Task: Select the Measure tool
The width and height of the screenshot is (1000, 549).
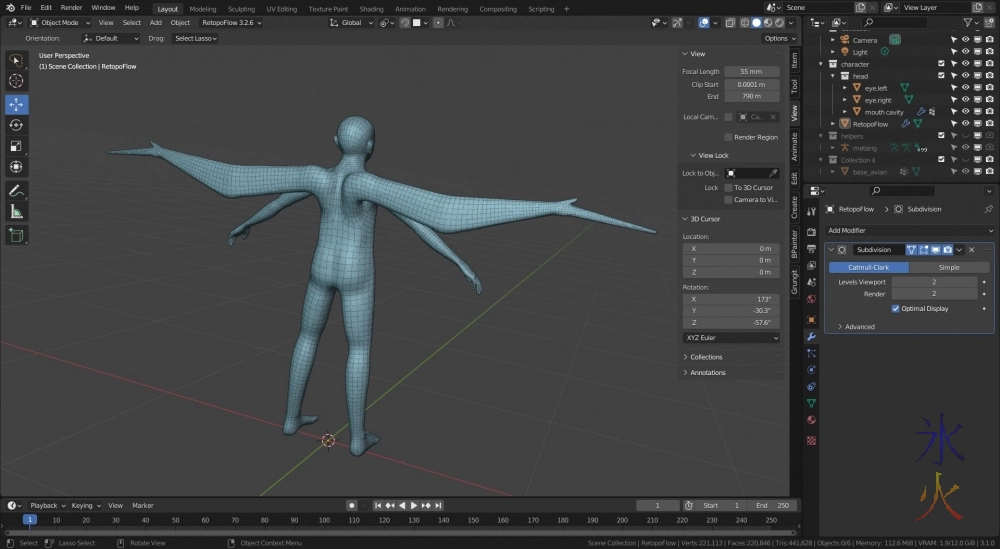Action: pos(16,211)
